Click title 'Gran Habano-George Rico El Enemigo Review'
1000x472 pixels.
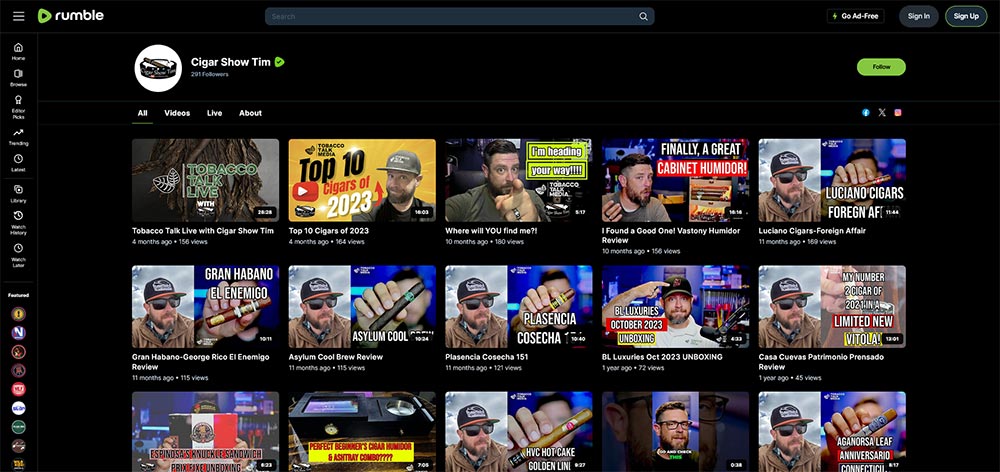(201, 362)
